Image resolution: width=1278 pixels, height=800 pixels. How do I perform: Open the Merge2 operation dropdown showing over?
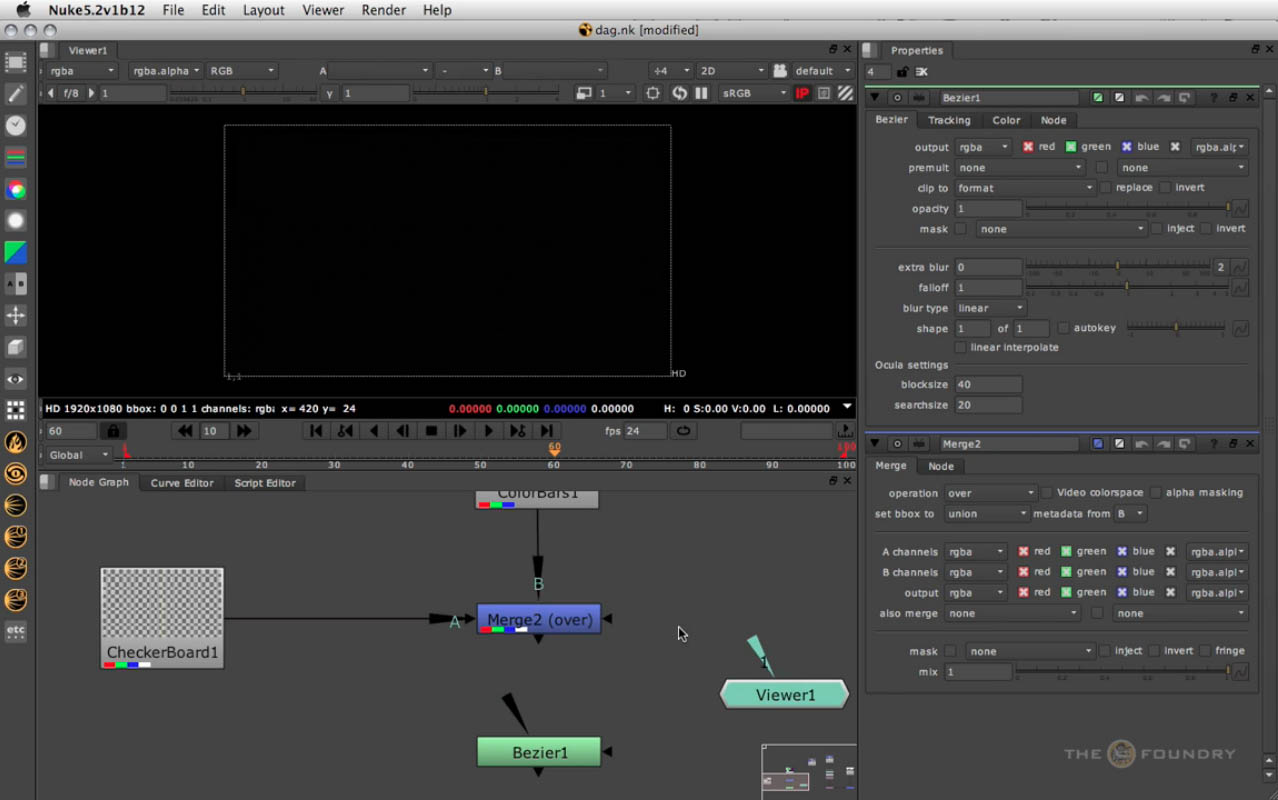tap(989, 492)
